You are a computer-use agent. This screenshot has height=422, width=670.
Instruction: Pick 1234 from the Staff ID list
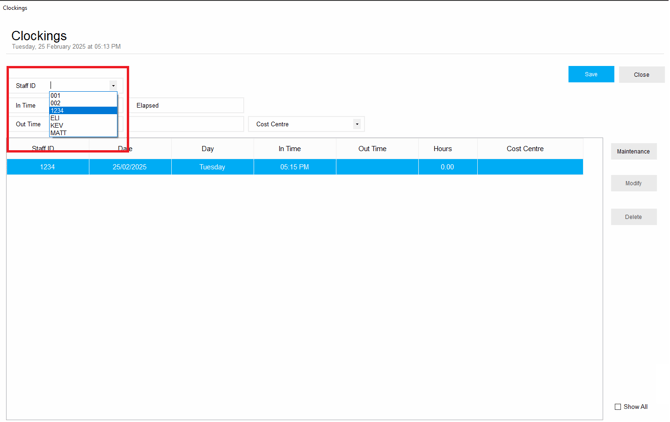[83, 111]
